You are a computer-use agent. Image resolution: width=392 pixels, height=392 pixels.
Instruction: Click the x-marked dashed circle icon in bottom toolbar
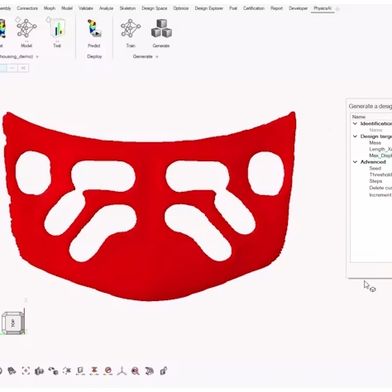(x=67, y=371)
